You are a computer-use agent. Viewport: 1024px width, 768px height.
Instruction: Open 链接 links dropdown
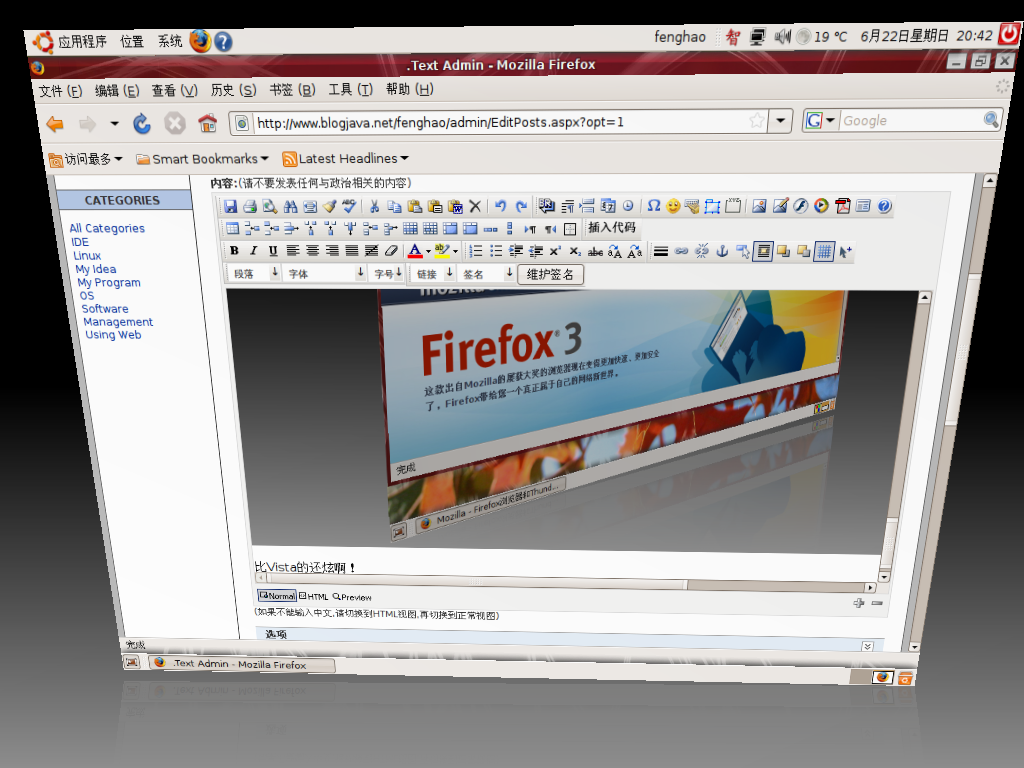click(x=434, y=274)
